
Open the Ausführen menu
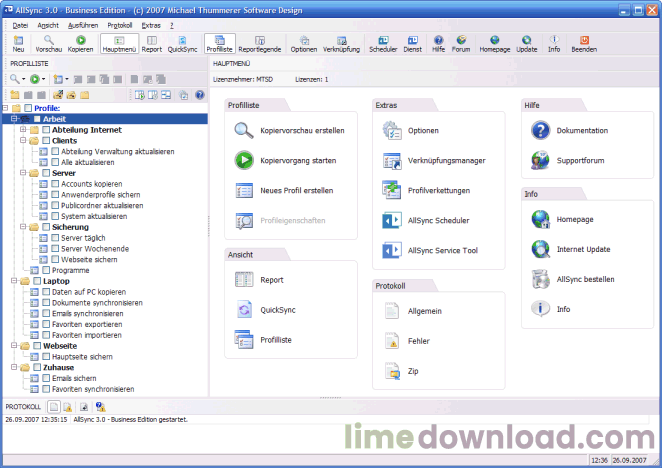coord(82,24)
